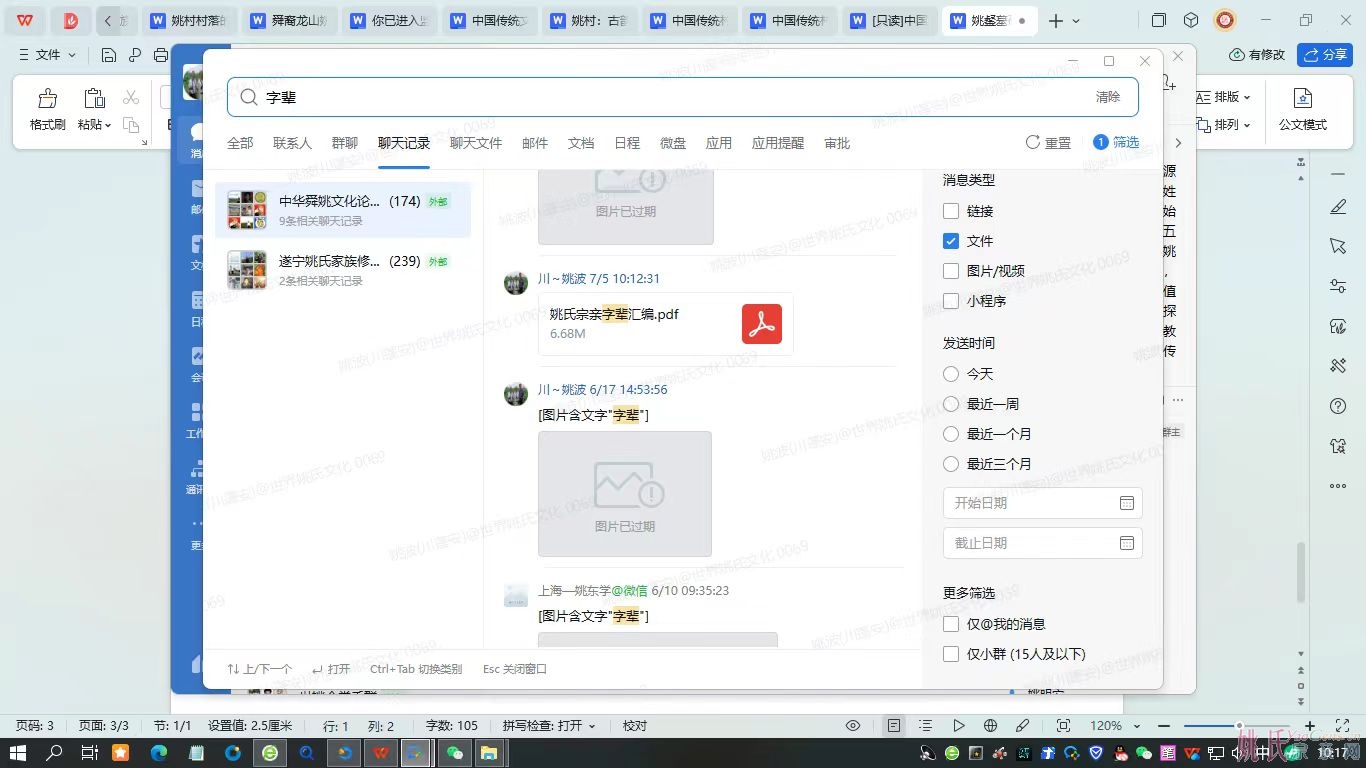Viewport: 1366px width, 768px height.
Task: Click the calendar icon in 截止日期 field
Action: click(1127, 543)
